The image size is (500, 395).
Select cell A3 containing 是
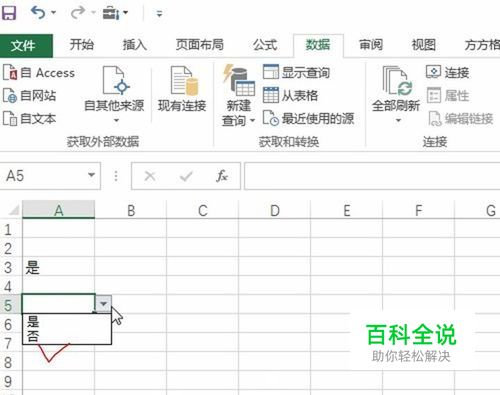[59, 267]
